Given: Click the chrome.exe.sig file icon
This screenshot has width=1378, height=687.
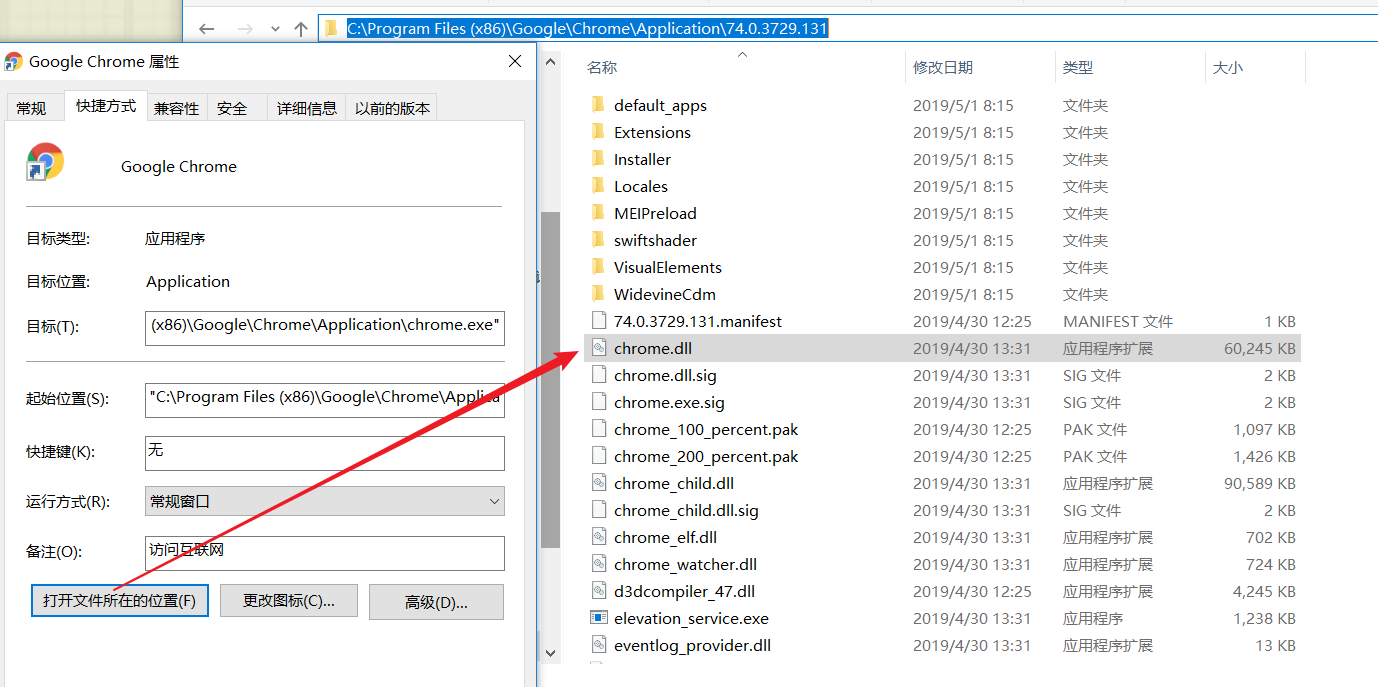Looking at the screenshot, I should pos(598,402).
